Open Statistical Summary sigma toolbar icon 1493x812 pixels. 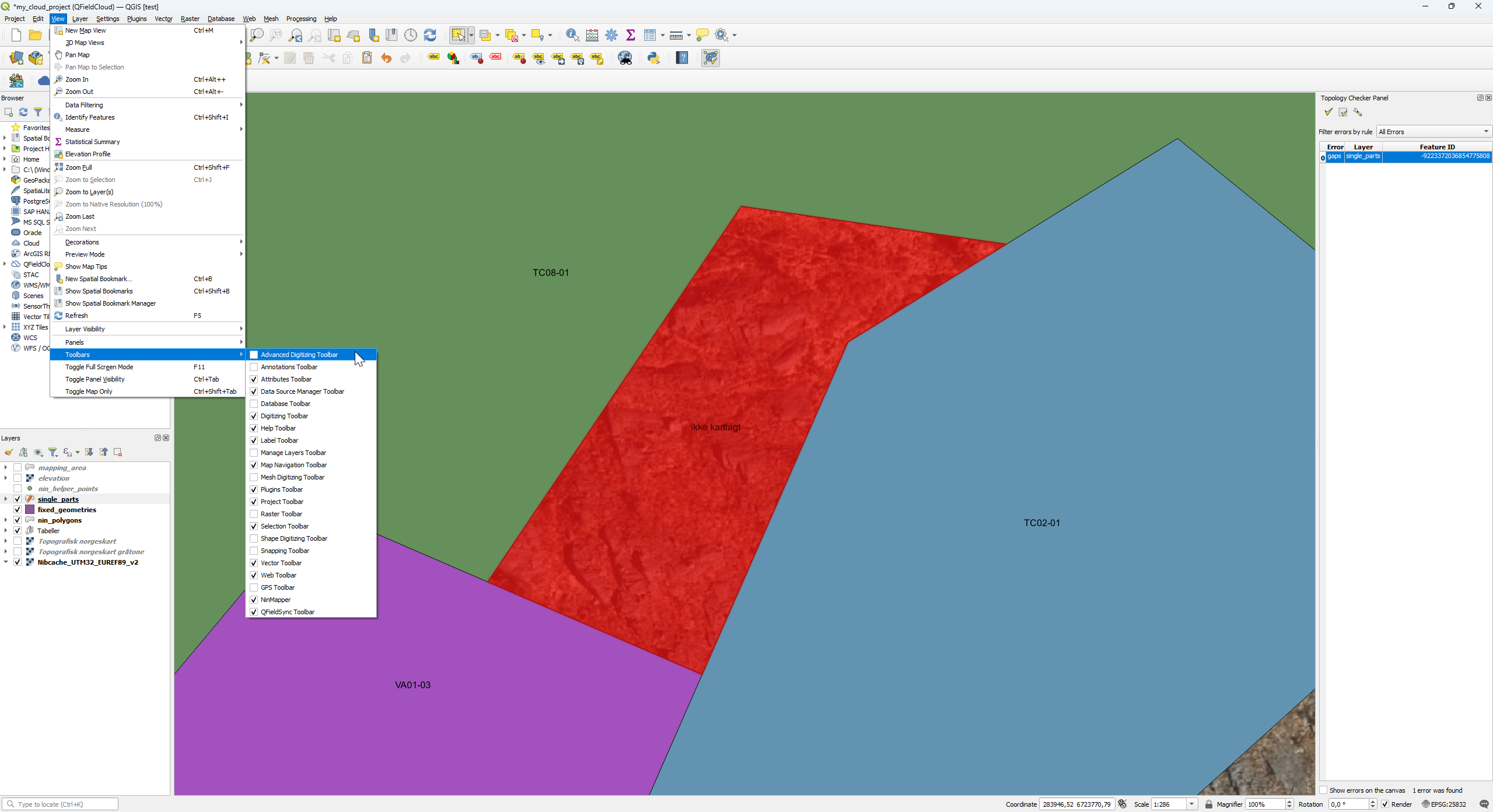click(630, 35)
